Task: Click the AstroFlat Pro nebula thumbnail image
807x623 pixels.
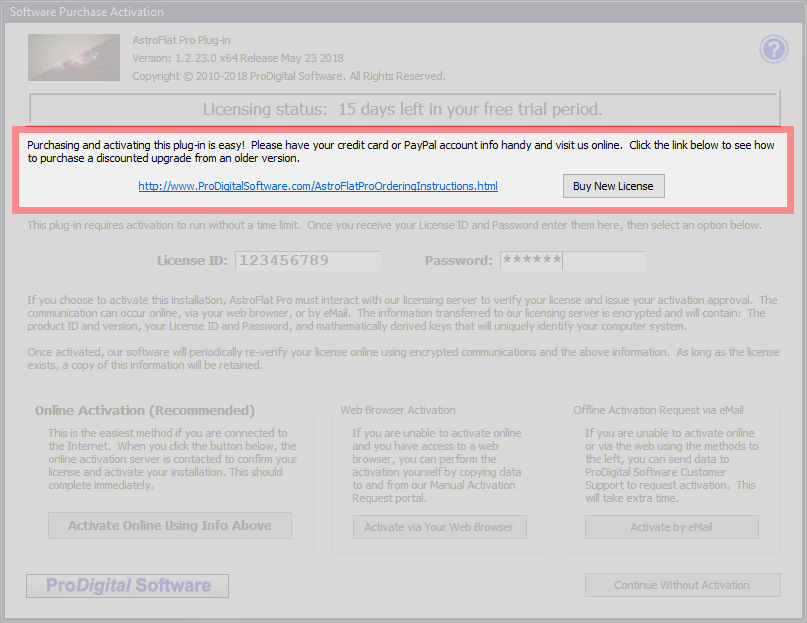Action: click(74, 58)
